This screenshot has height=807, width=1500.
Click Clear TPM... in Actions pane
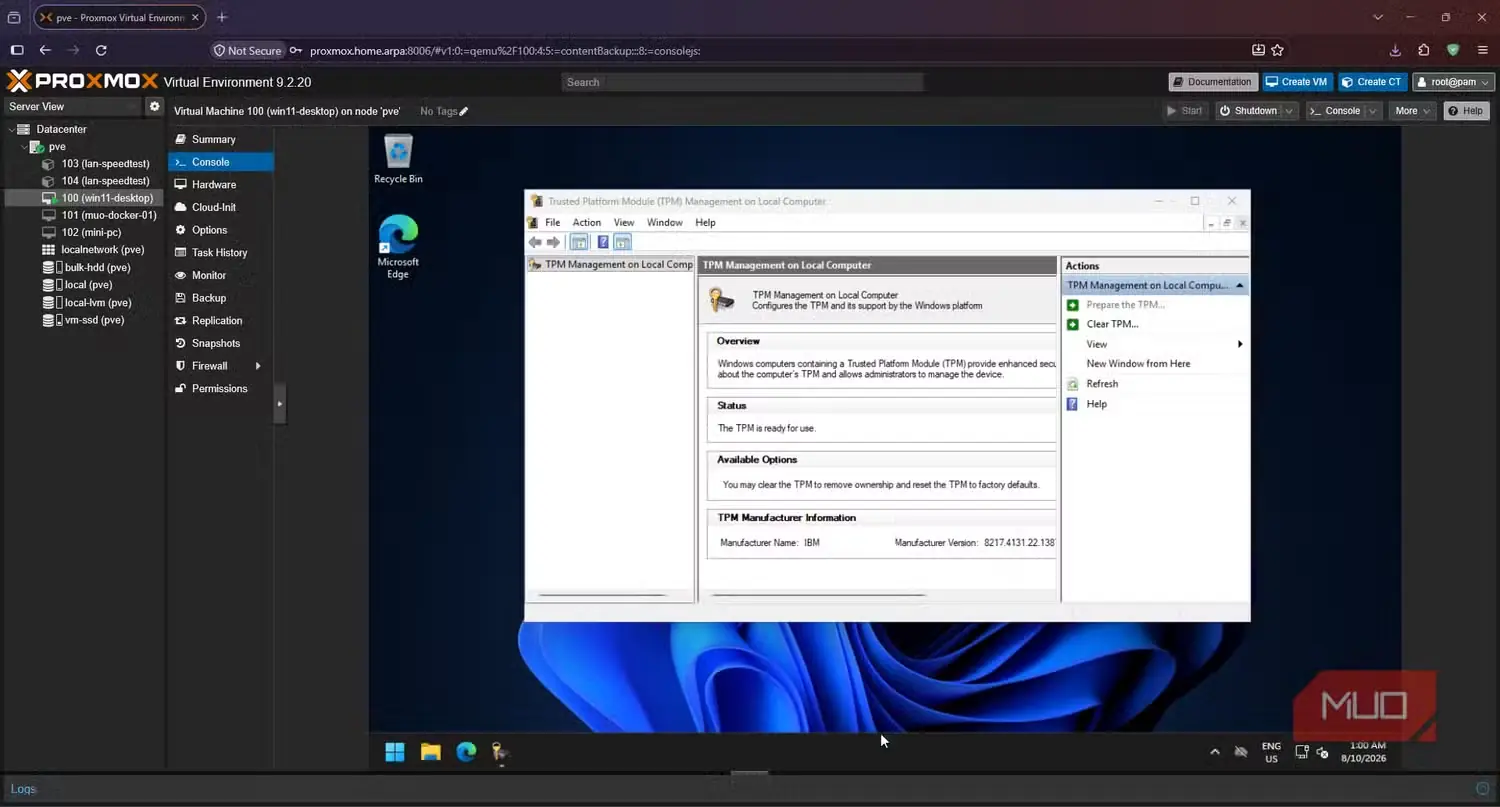pos(1112,324)
